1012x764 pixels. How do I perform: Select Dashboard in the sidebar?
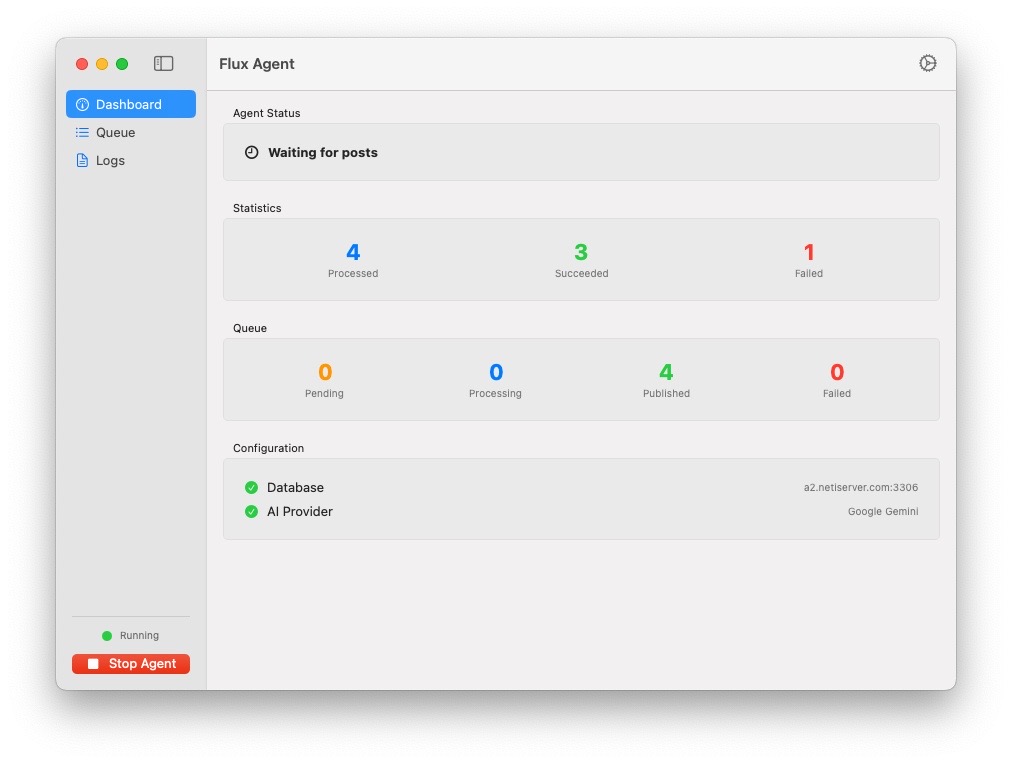130,104
